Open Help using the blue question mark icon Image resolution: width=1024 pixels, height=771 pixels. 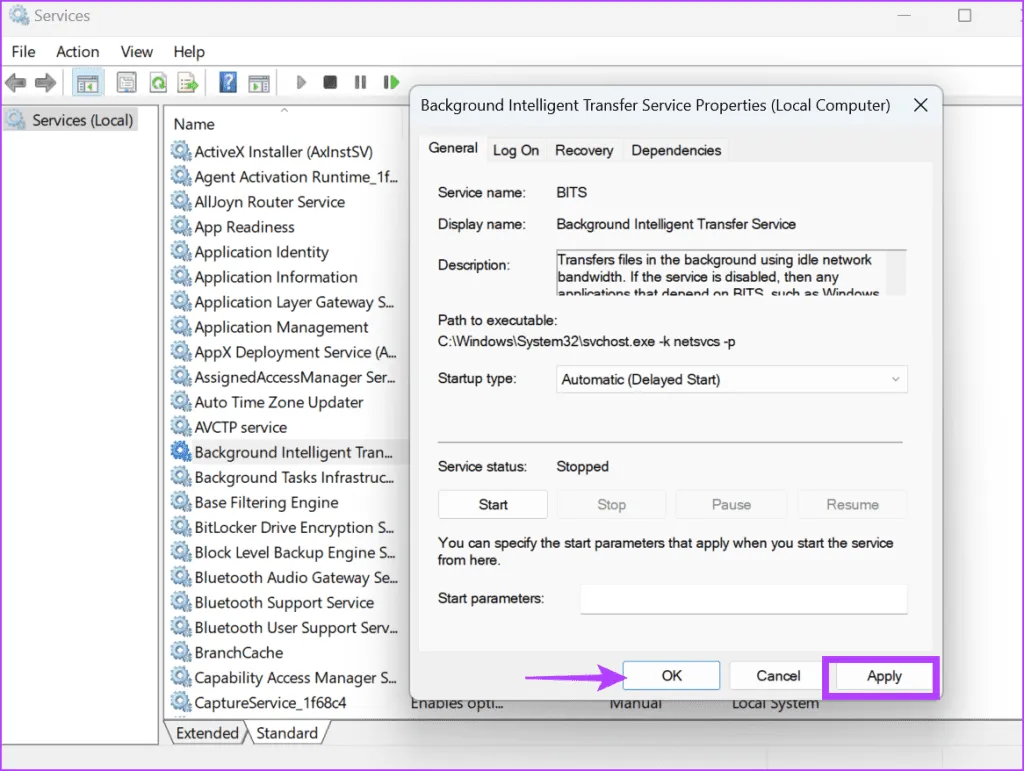228,83
